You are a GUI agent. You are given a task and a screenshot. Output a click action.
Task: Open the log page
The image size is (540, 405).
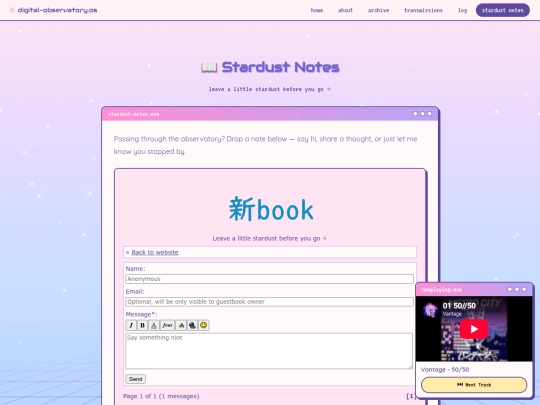[463, 10]
